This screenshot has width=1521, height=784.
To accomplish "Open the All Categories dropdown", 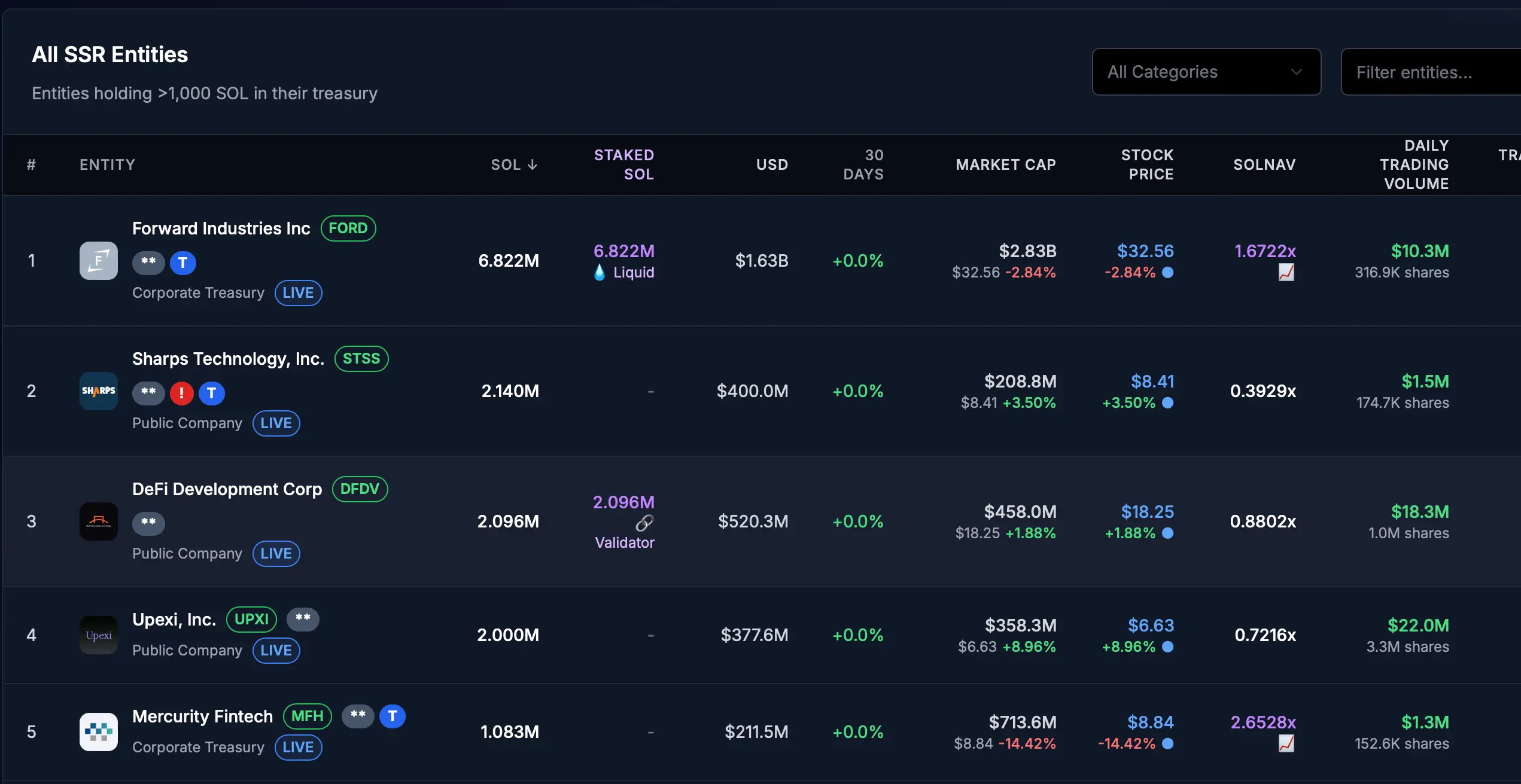I will (x=1206, y=72).
